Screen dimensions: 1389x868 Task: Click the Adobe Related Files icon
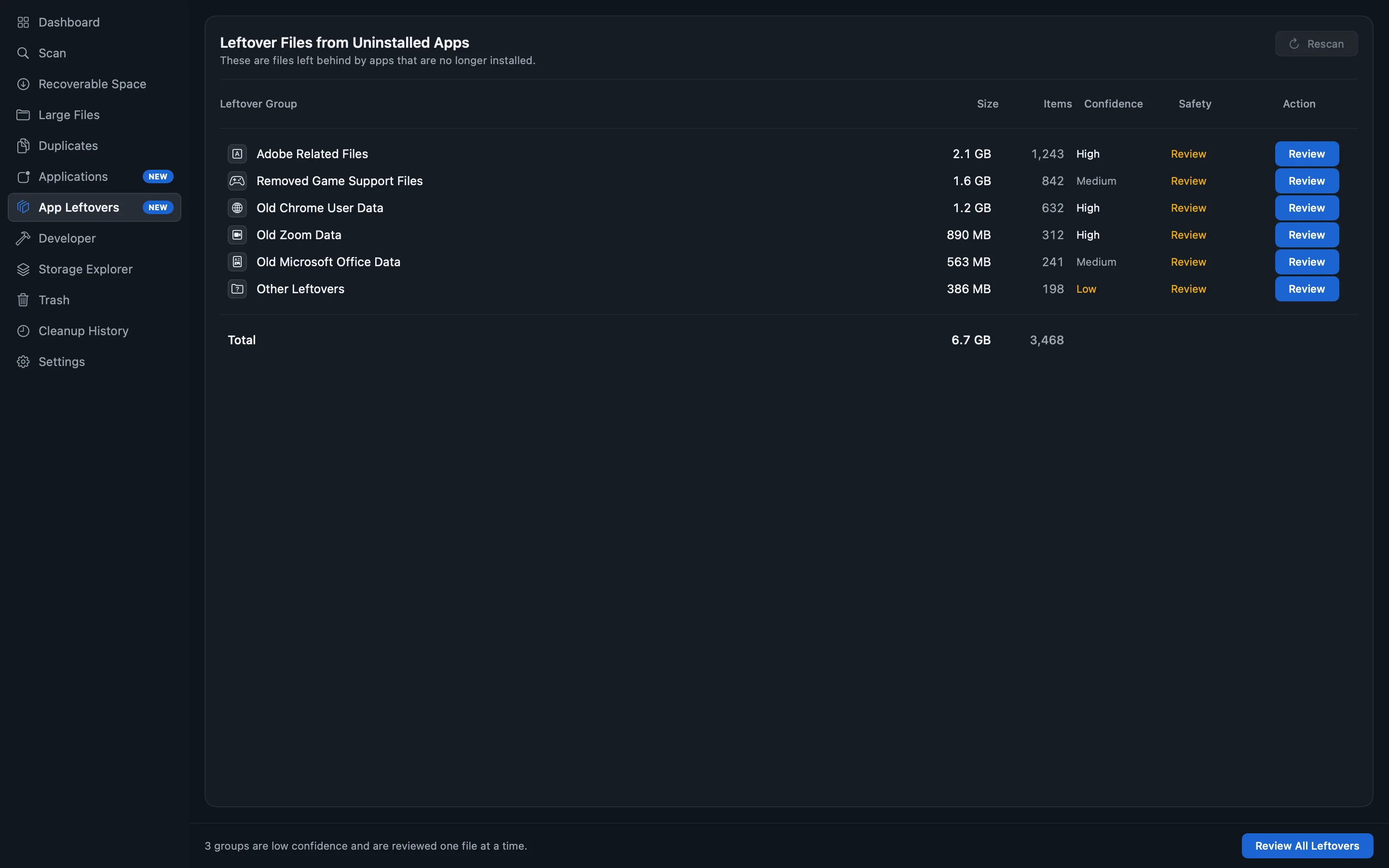[x=237, y=154]
